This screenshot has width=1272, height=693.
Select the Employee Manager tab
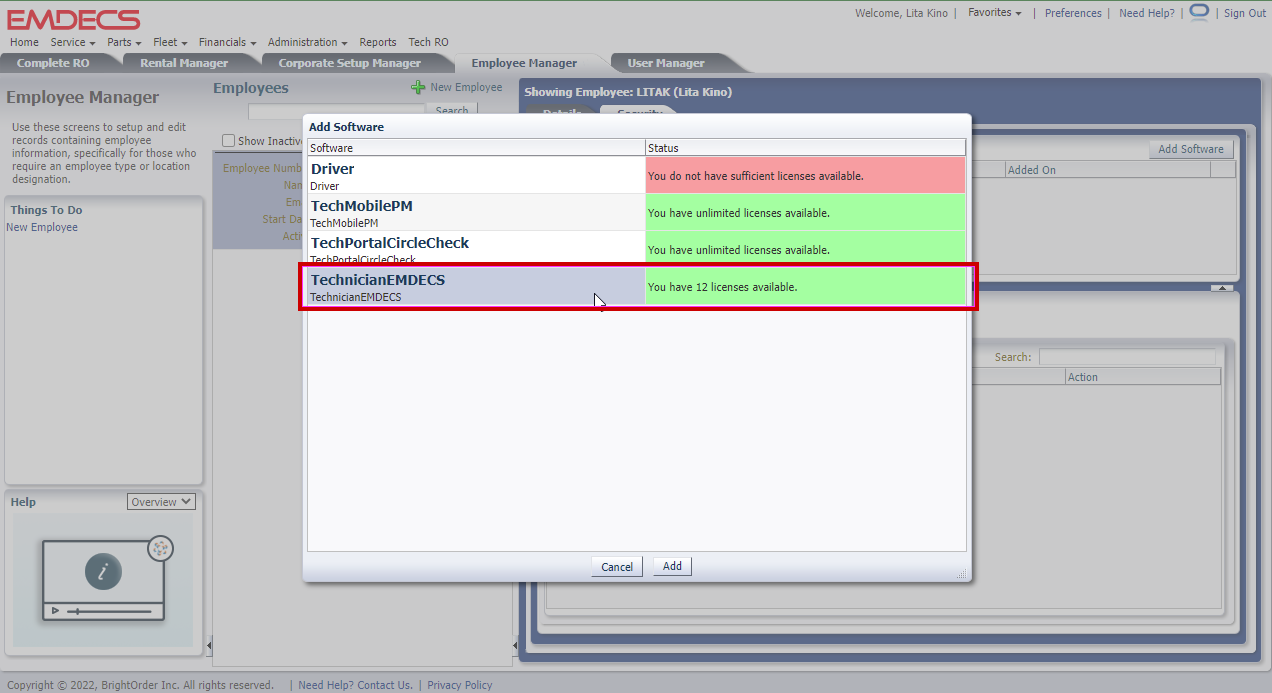(524, 63)
